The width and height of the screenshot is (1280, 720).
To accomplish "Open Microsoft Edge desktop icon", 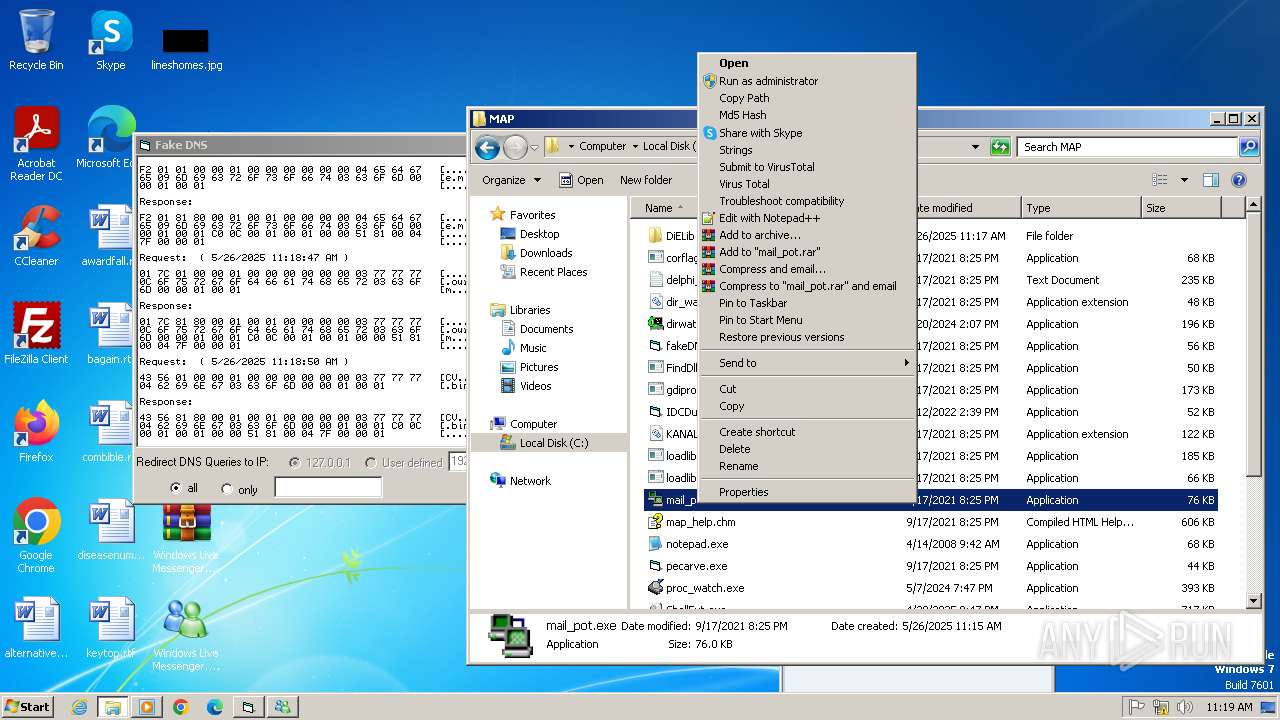I will pyautogui.click(x=110, y=138).
